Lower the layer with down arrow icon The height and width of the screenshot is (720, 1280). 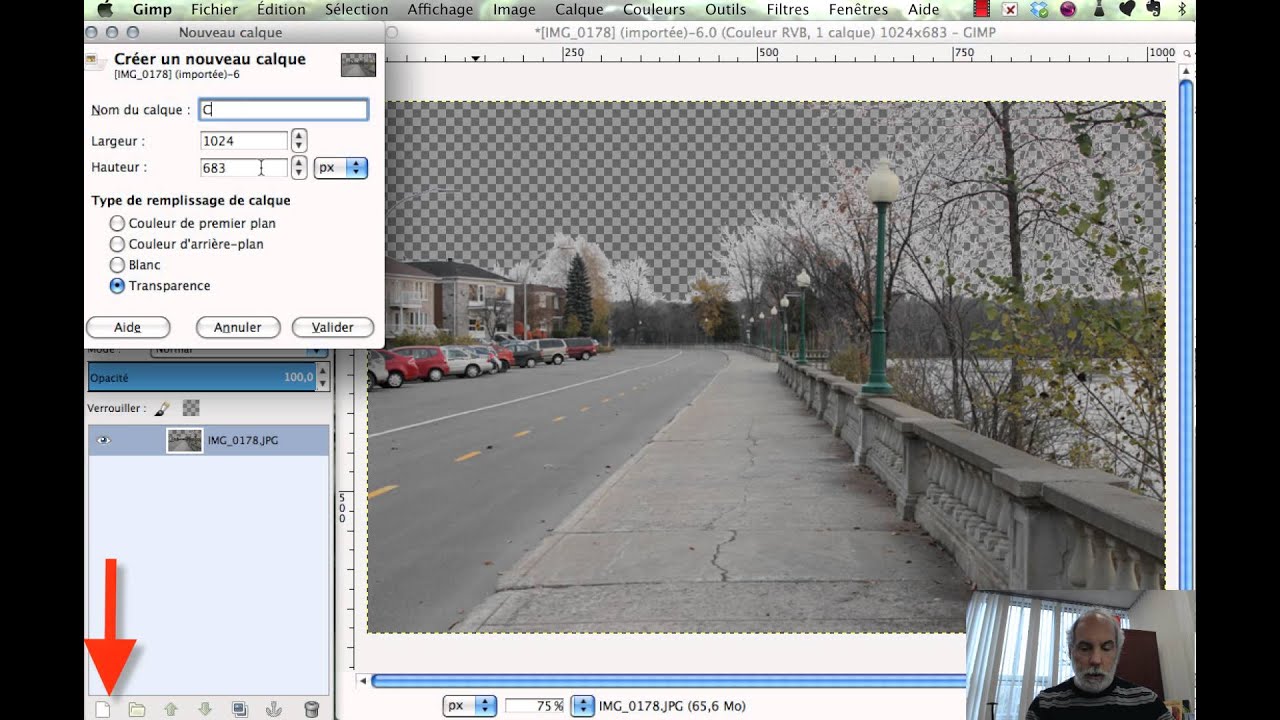[205, 709]
